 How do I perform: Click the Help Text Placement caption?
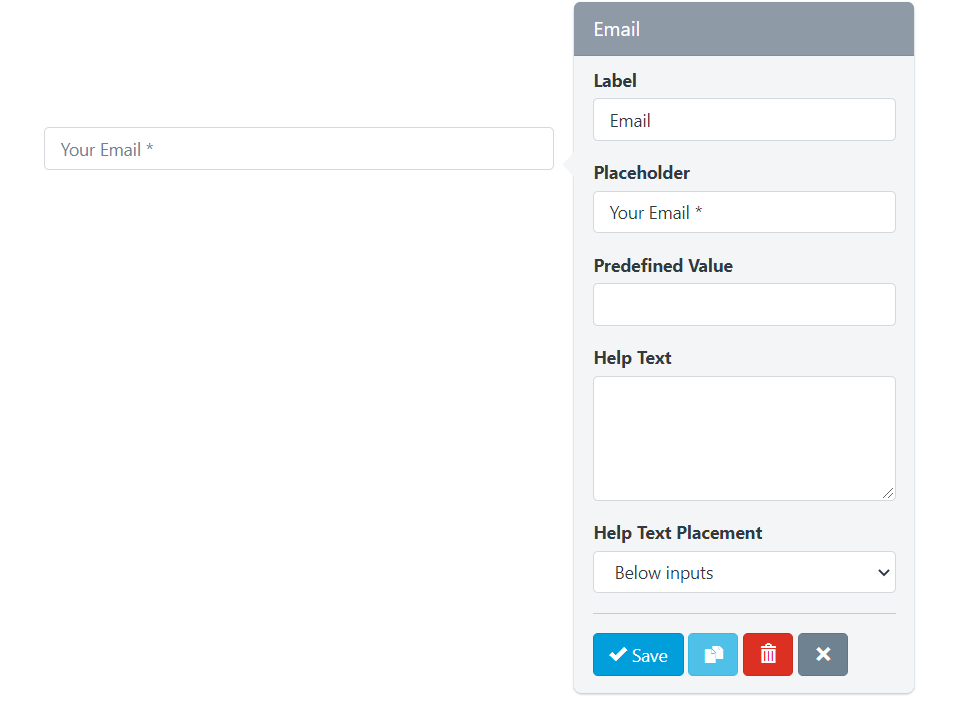[x=678, y=533]
